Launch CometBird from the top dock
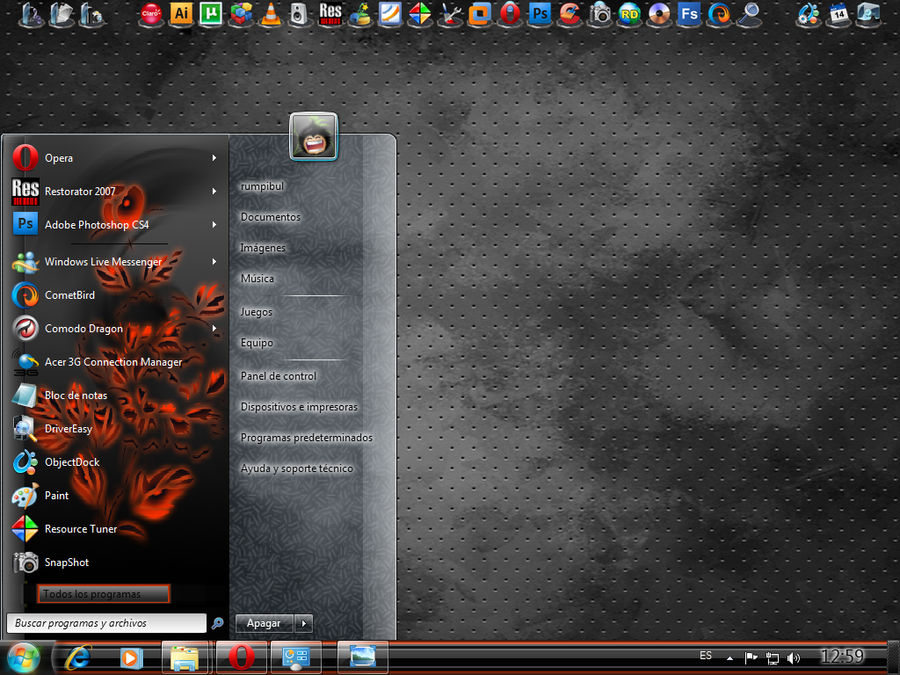 click(719, 14)
